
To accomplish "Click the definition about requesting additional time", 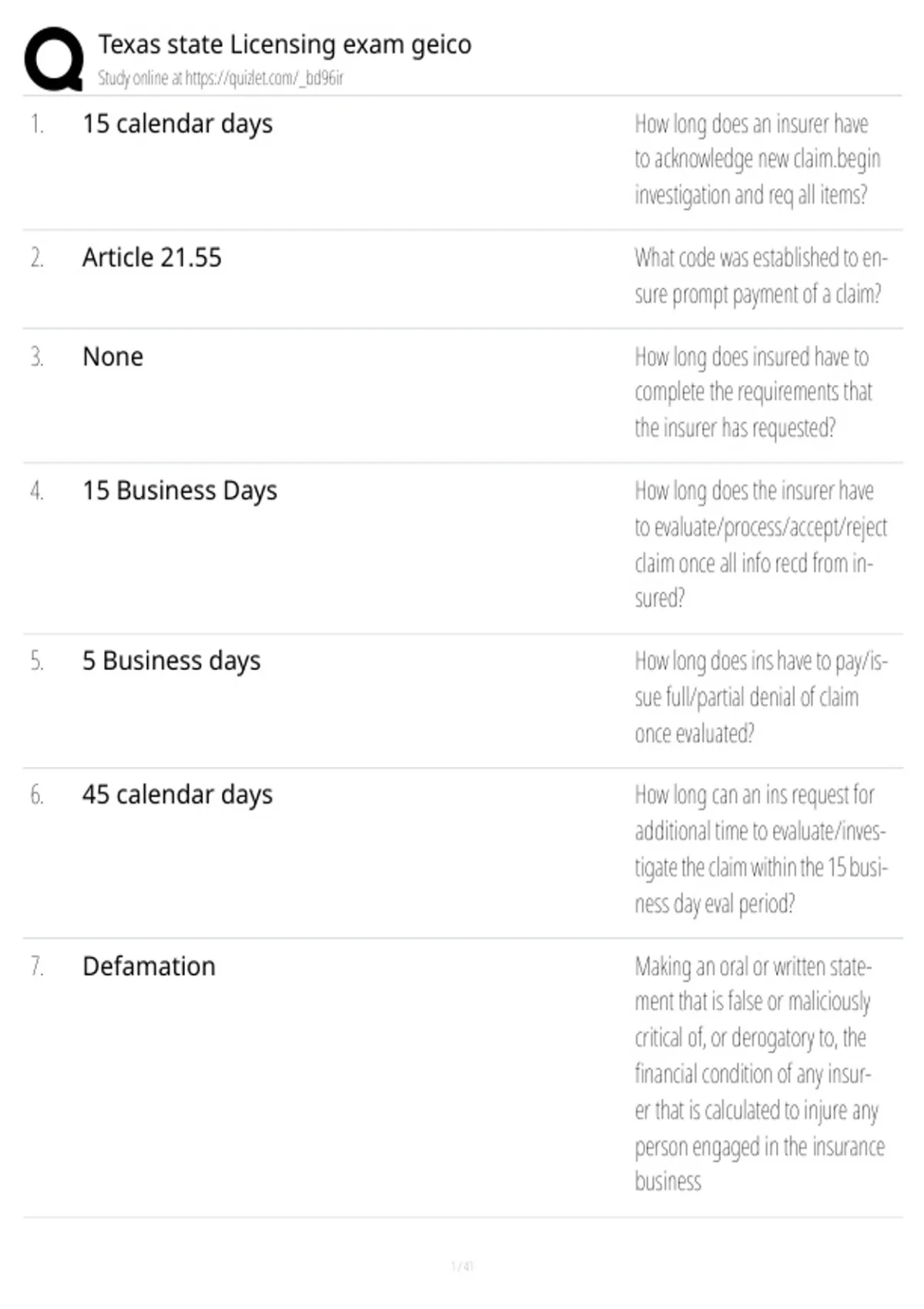I will tap(761, 849).
